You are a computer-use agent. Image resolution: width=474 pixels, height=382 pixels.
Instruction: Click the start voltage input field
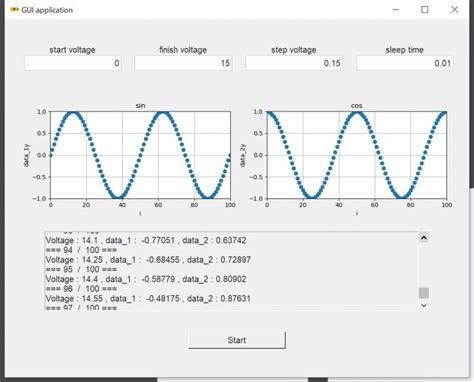pos(73,63)
